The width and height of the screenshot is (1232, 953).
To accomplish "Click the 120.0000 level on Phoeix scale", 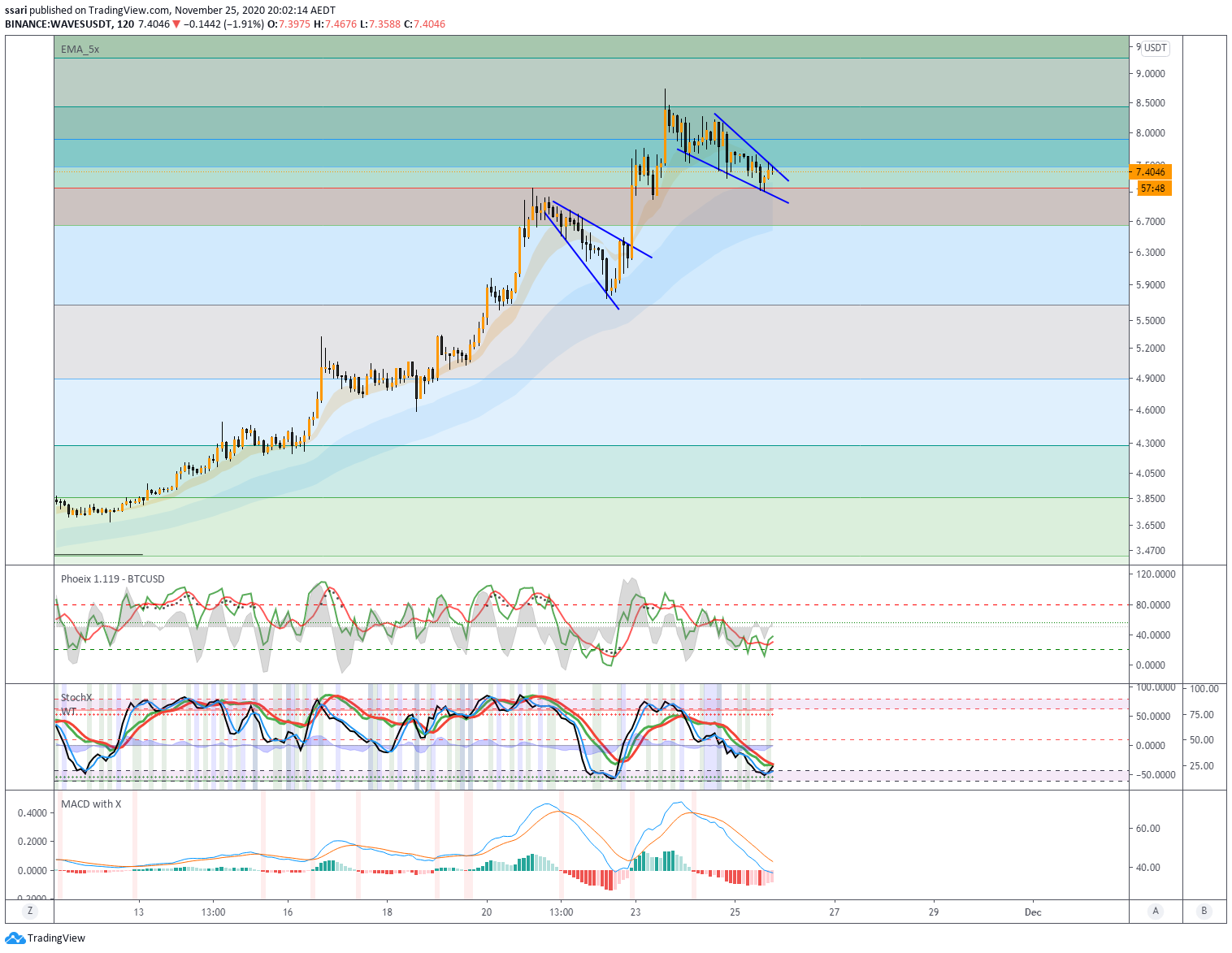I will (1156, 574).
